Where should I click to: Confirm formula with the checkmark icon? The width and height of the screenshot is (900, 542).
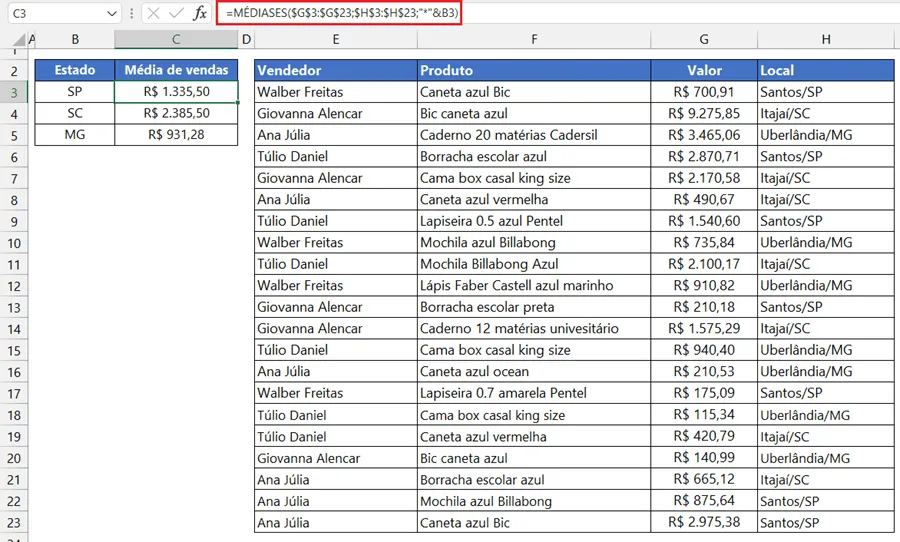[176, 13]
